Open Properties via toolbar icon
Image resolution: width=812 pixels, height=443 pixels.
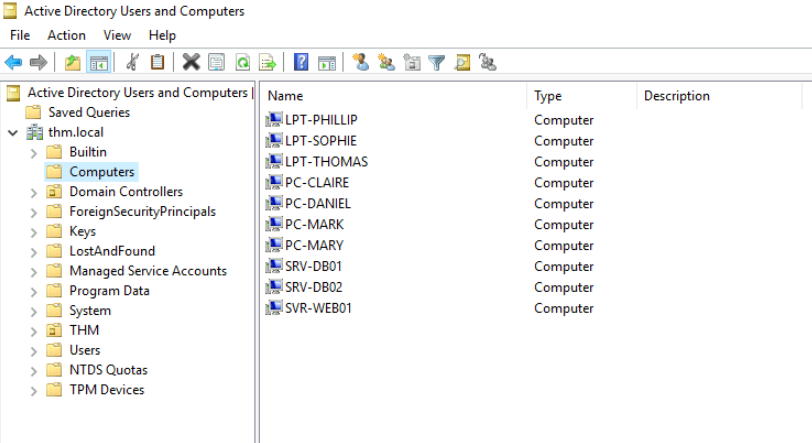(216, 63)
